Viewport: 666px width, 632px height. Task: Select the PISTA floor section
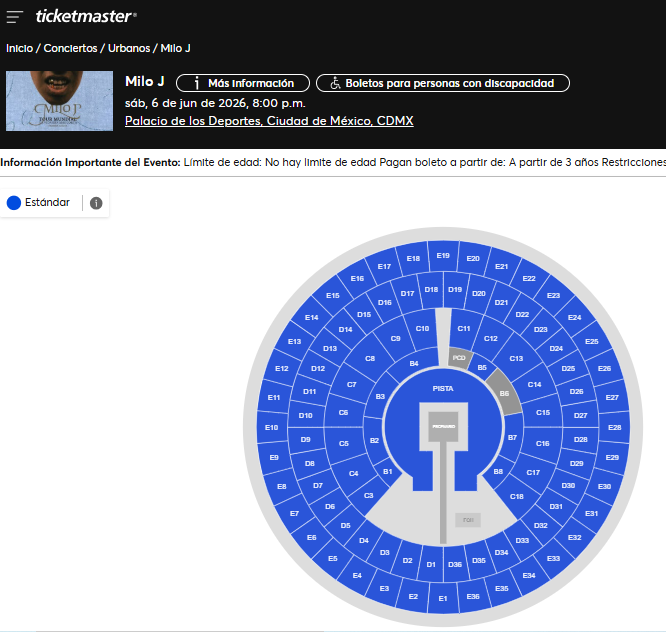click(x=443, y=389)
